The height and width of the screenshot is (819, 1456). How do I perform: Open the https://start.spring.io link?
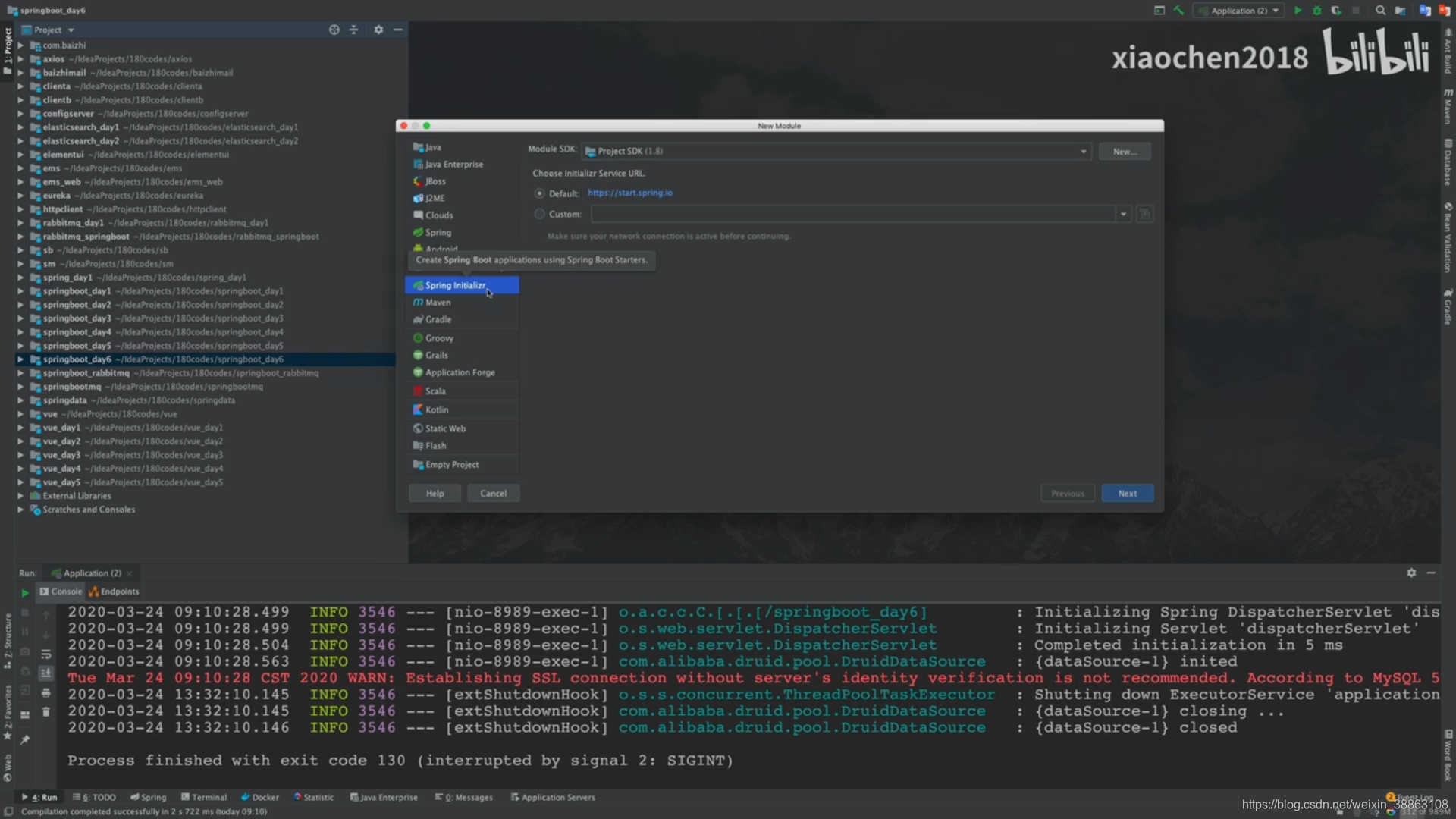click(x=629, y=193)
